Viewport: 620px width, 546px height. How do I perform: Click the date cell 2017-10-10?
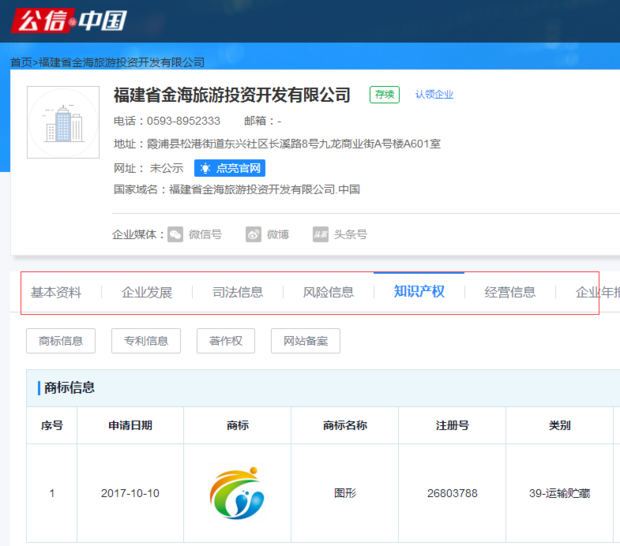(x=130, y=493)
